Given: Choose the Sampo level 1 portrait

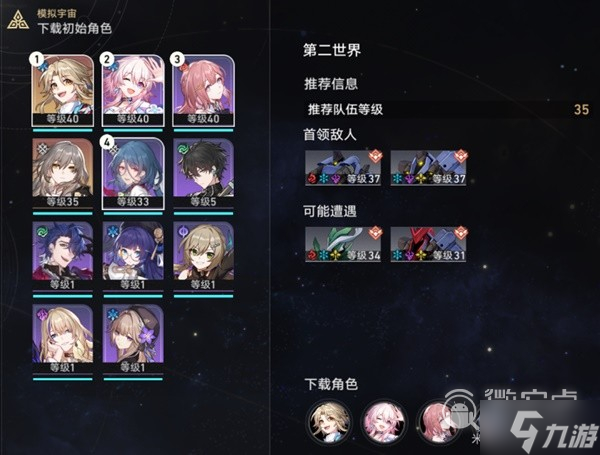Looking at the screenshot, I should click(62, 256).
